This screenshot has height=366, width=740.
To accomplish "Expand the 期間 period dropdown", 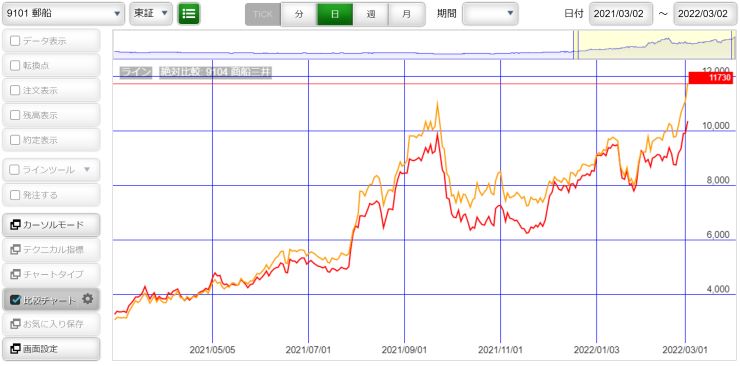I will [490, 14].
